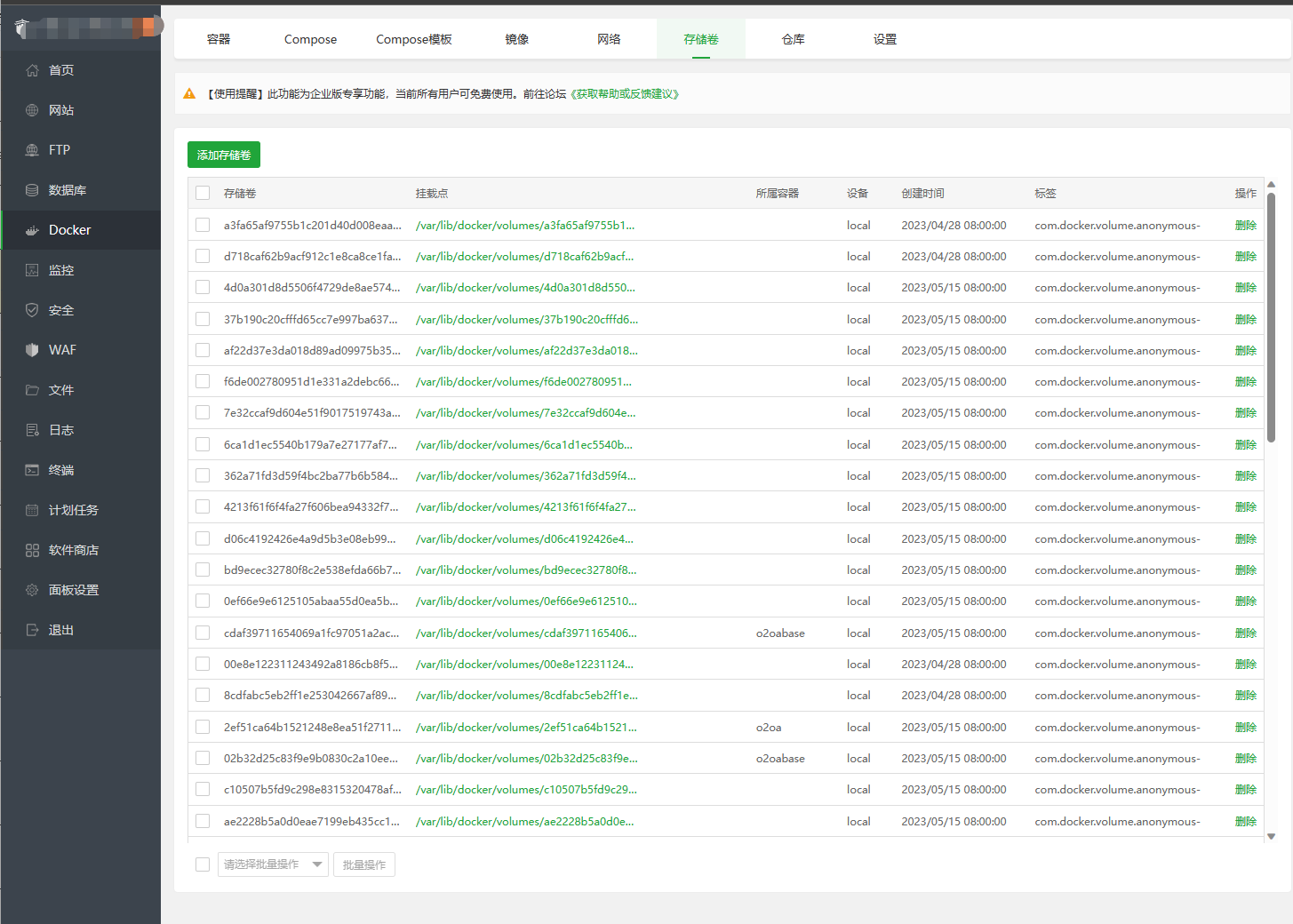Click o2oabase in the 02b32d25c83f9e9b0830 row
1293x924 pixels.
click(x=780, y=758)
